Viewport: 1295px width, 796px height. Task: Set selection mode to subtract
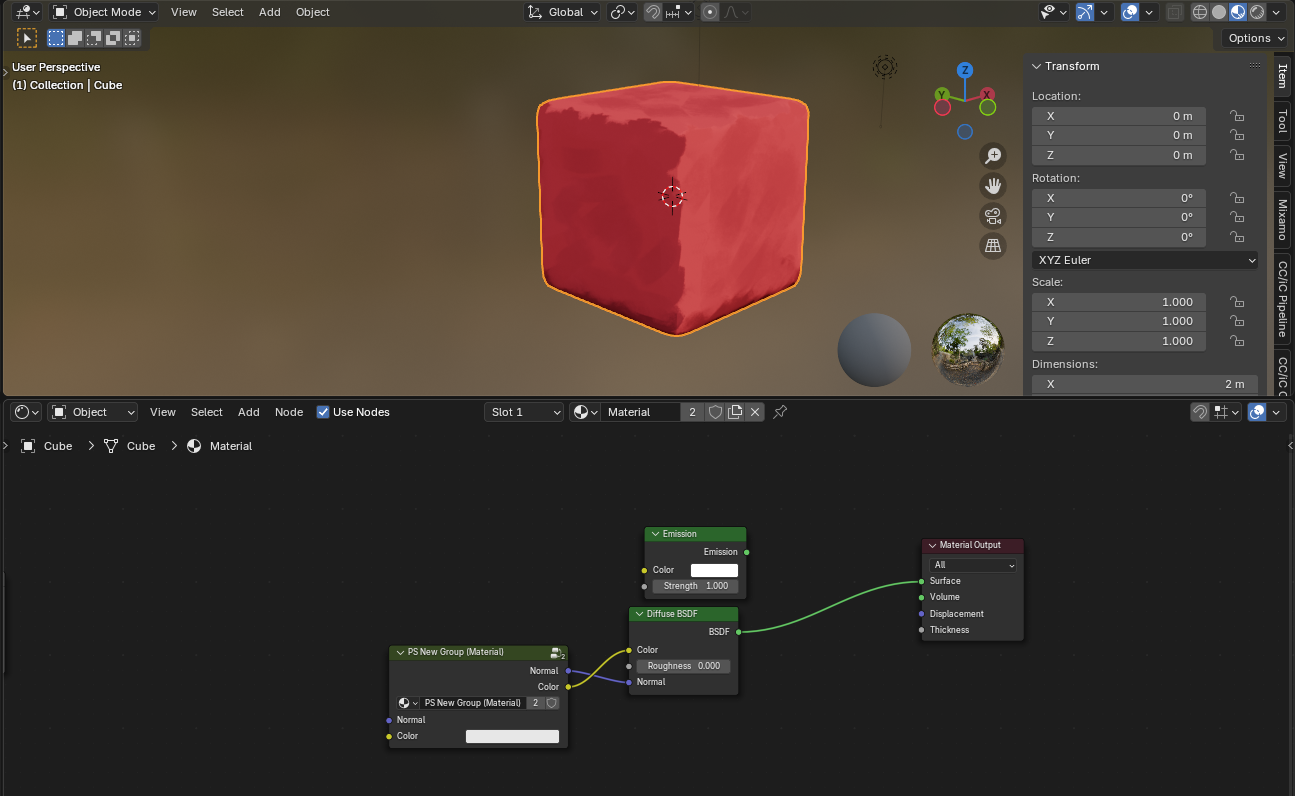[94, 38]
